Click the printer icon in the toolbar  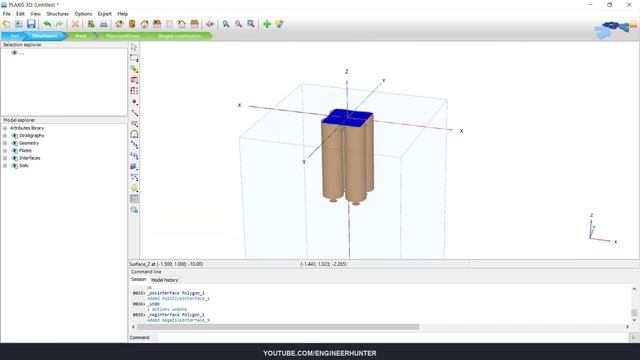(104, 24)
